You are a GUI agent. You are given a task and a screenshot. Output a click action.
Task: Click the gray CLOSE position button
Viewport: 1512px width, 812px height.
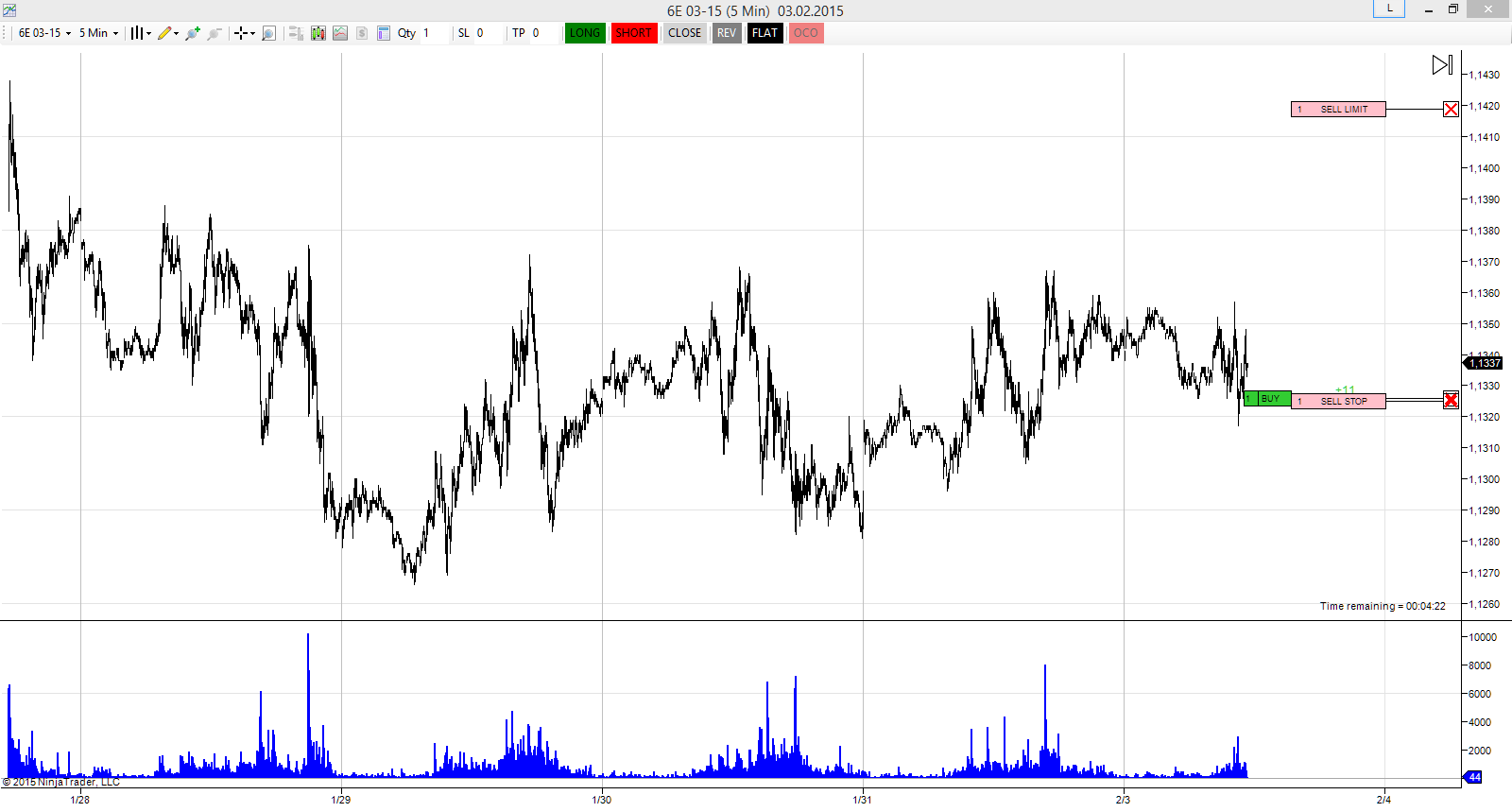[685, 33]
